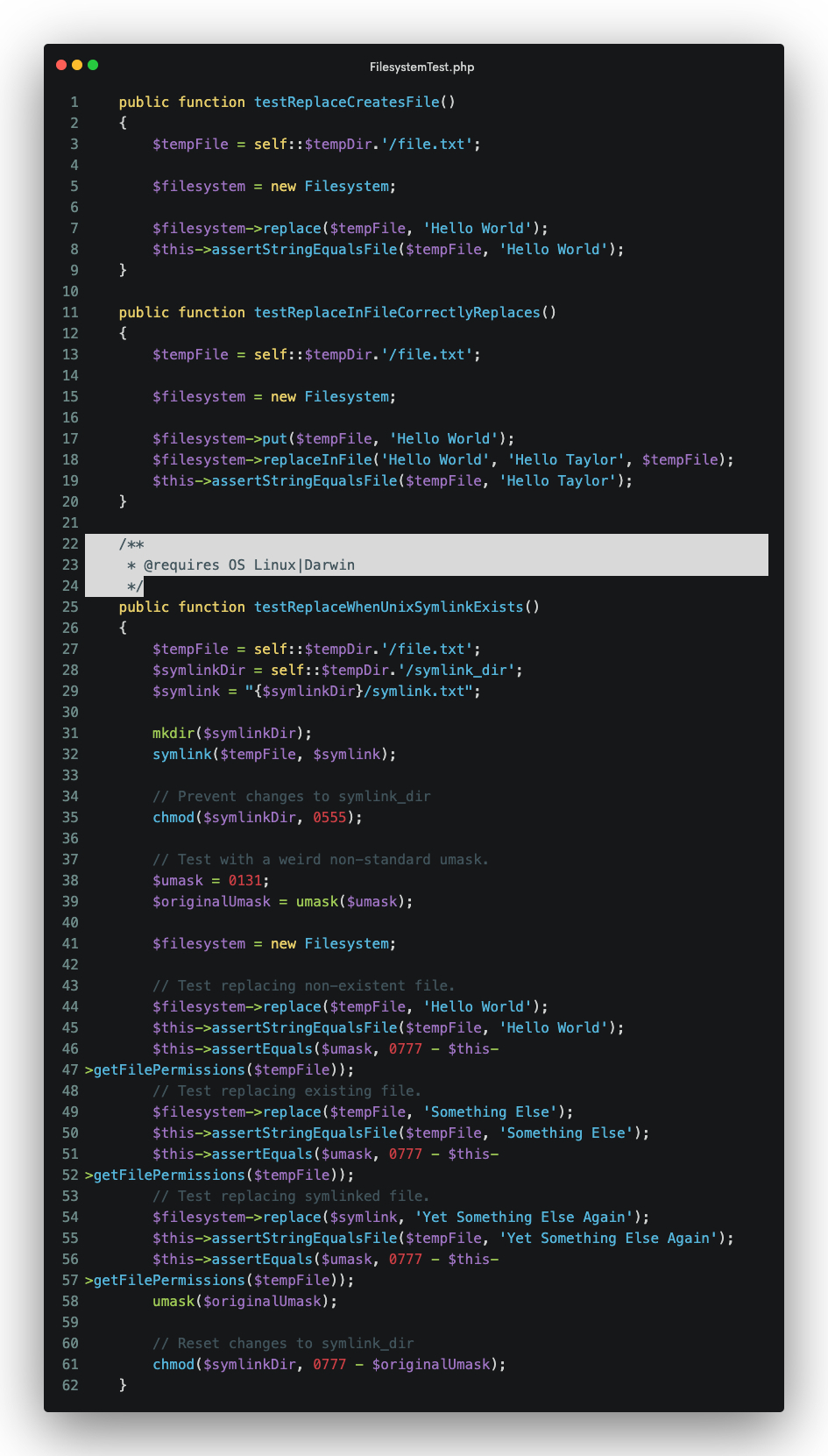The image size is (828, 1456).
Task: Click 'Hello Taylor' string on line 19
Action: coord(557,480)
